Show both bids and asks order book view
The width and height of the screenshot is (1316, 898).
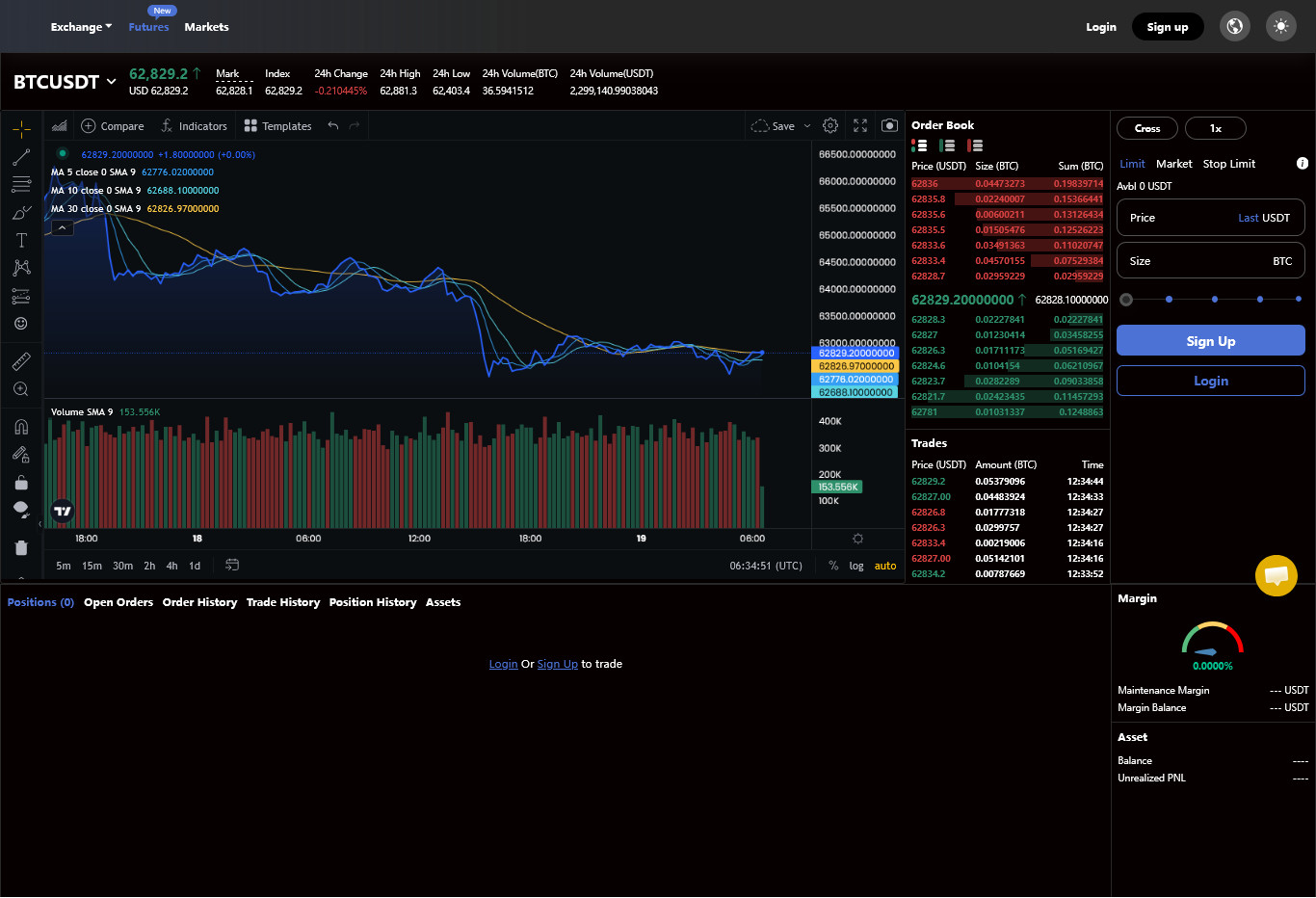920,145
